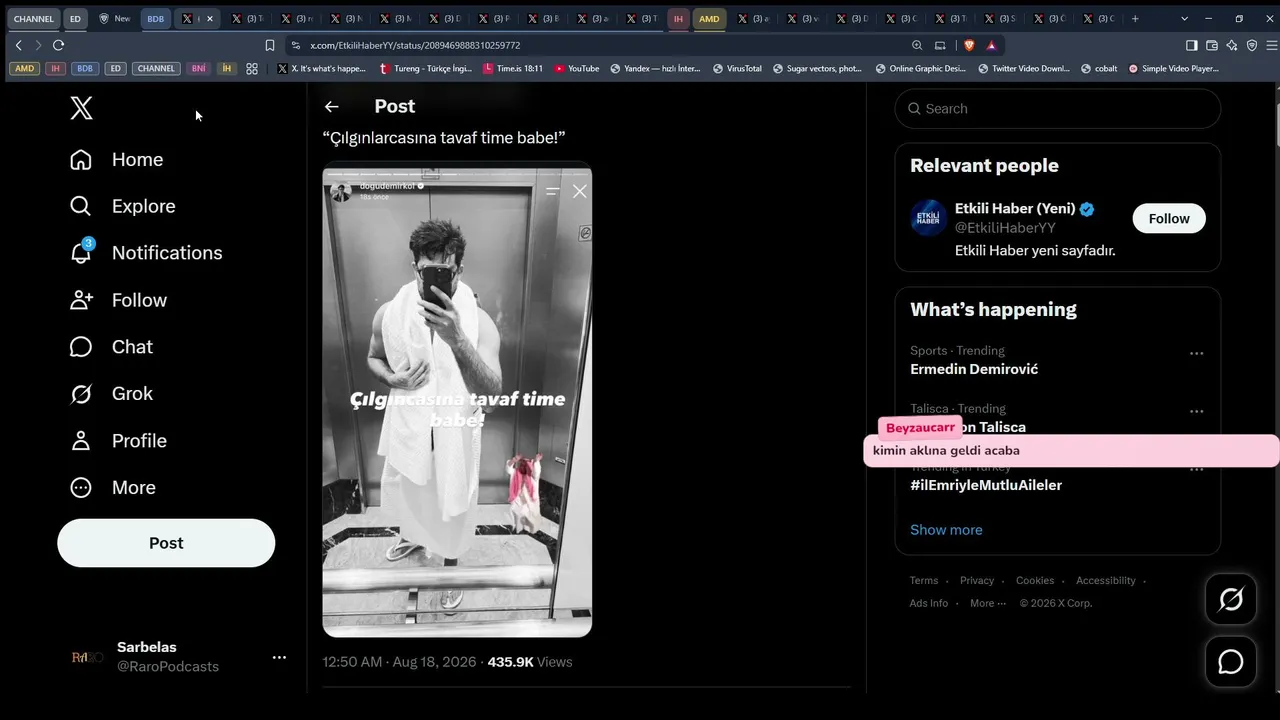The width and height of the screenshot is (1280, 720).
Task: Toggle the browser sidebar panel icon
Action: (x=1192, y=45)
